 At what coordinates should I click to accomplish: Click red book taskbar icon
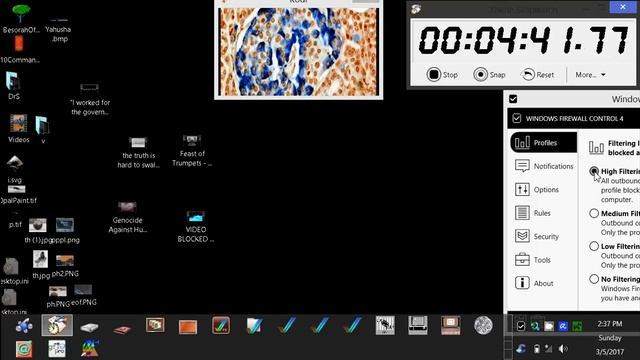click(122, 329)
